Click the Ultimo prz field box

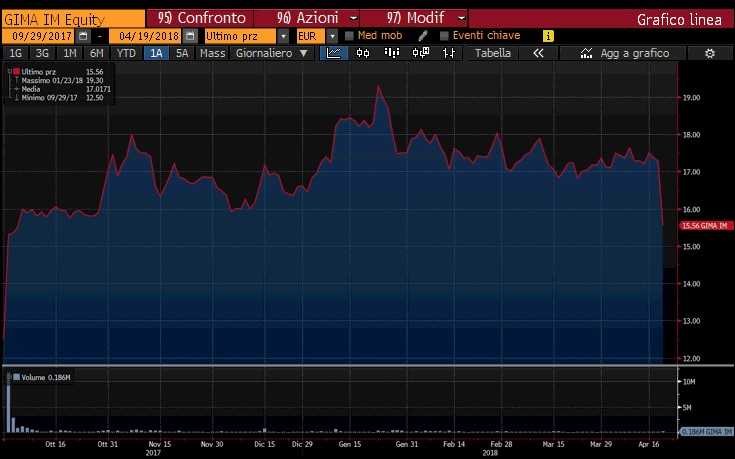240,36
